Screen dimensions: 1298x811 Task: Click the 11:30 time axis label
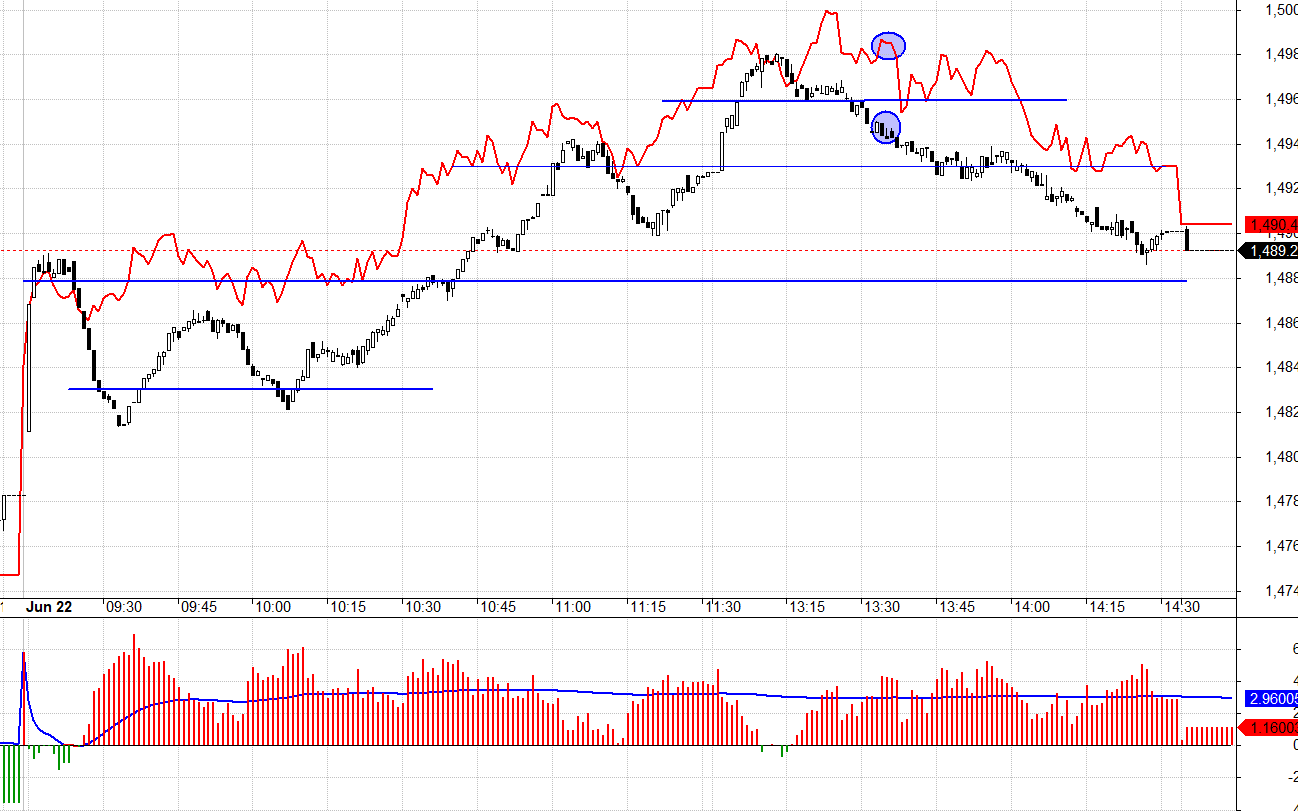point(723,607)
